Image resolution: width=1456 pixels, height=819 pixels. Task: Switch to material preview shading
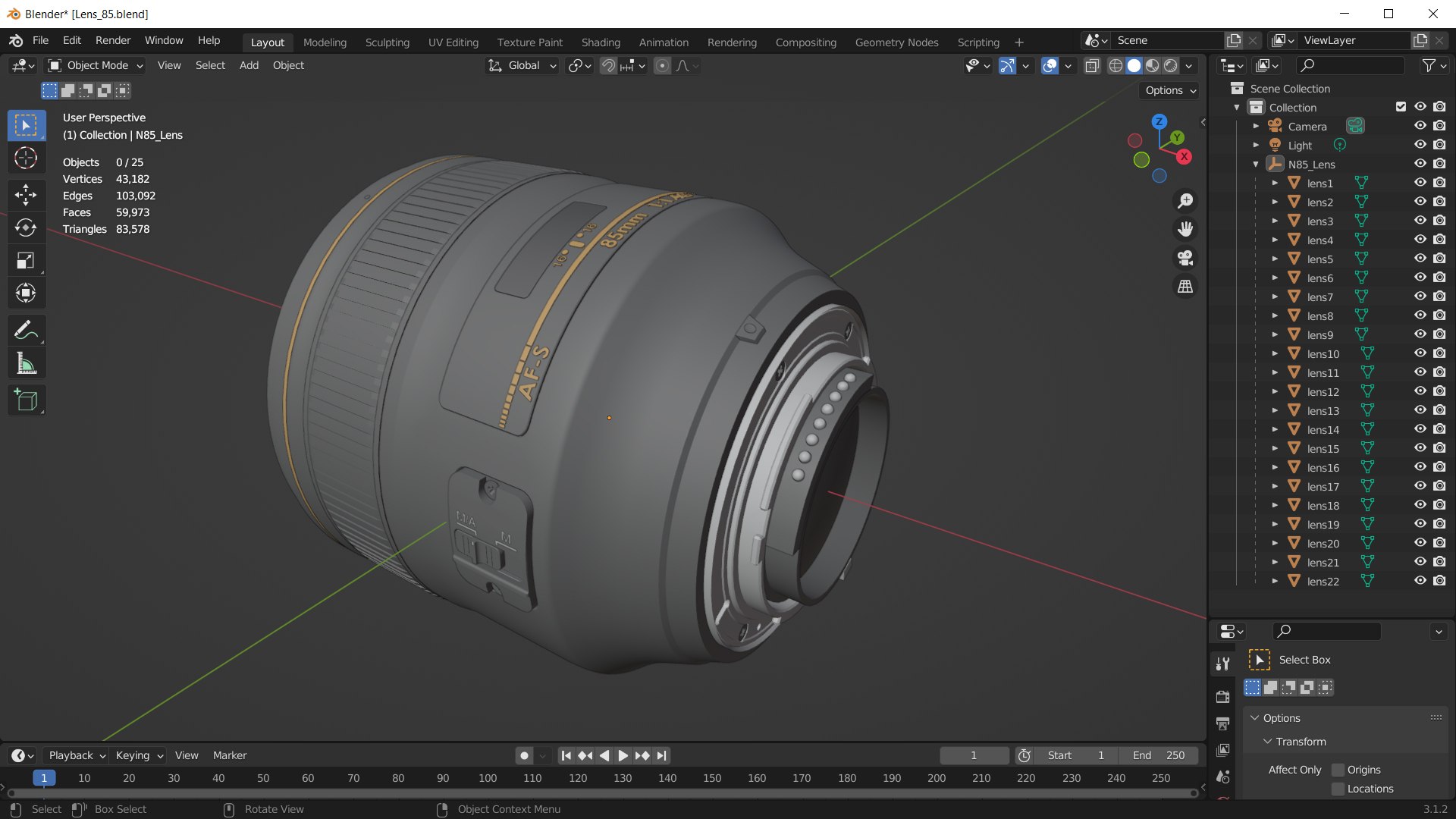(x=1152, y=66)
